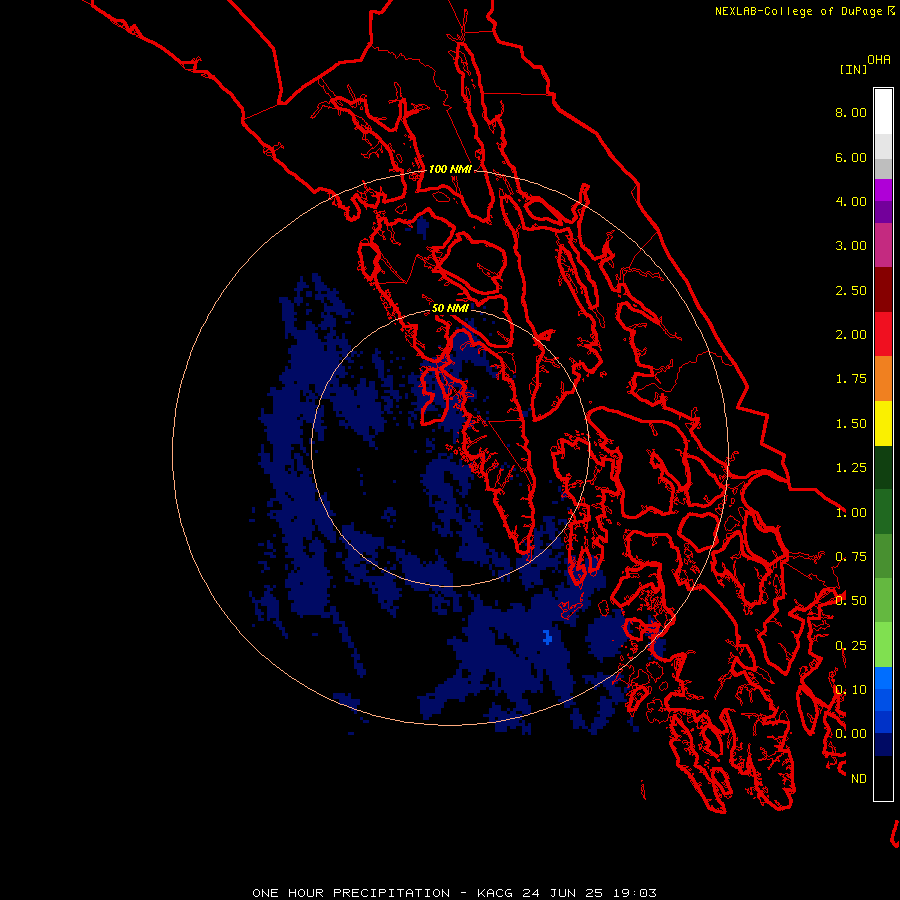Click the orange 1.75 inch legend swatch
Image resolution: width=900 pixels, height=900 pixels.
tap(883, 379)
